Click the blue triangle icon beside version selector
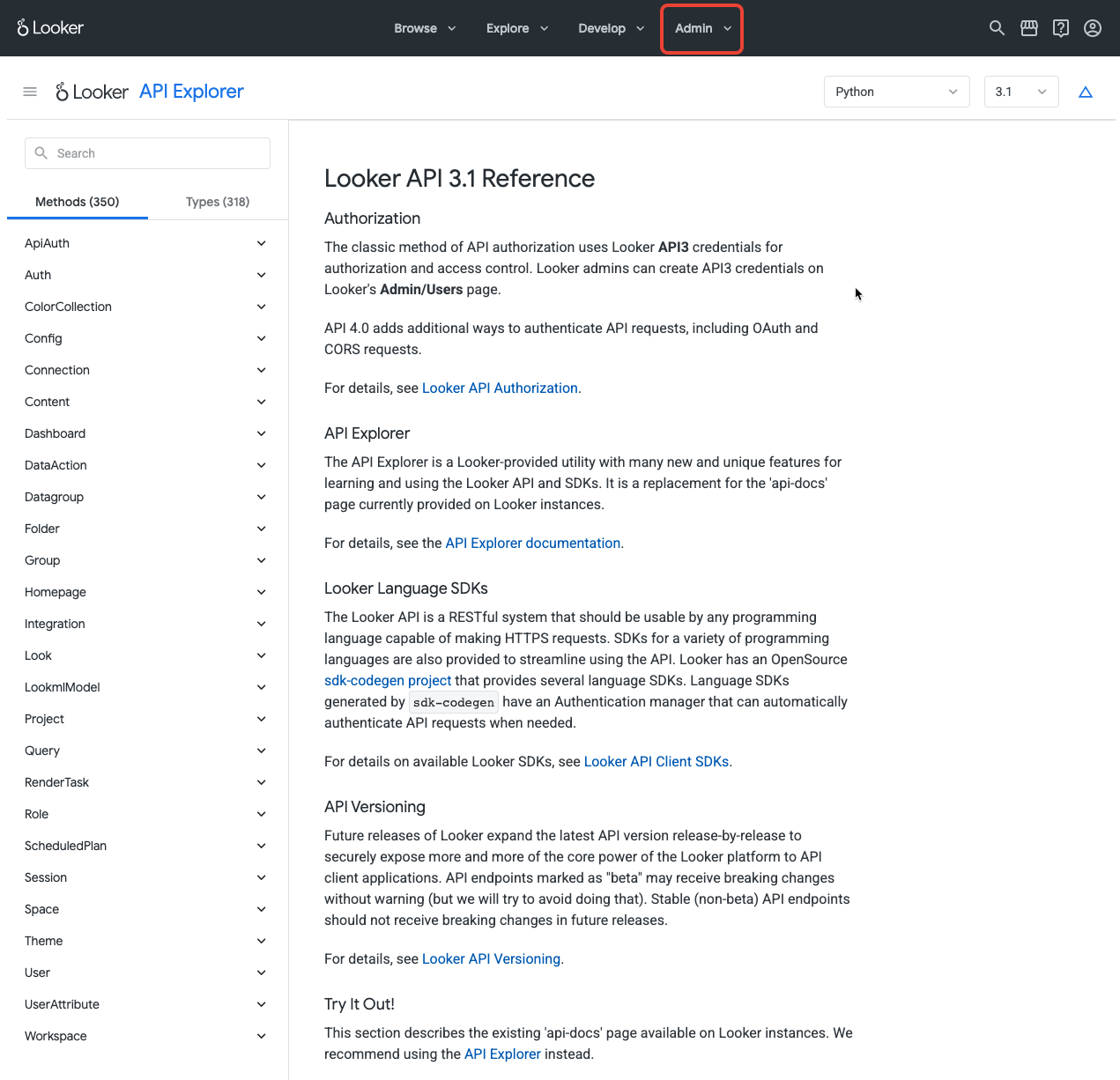 (x=1086, y=92)
